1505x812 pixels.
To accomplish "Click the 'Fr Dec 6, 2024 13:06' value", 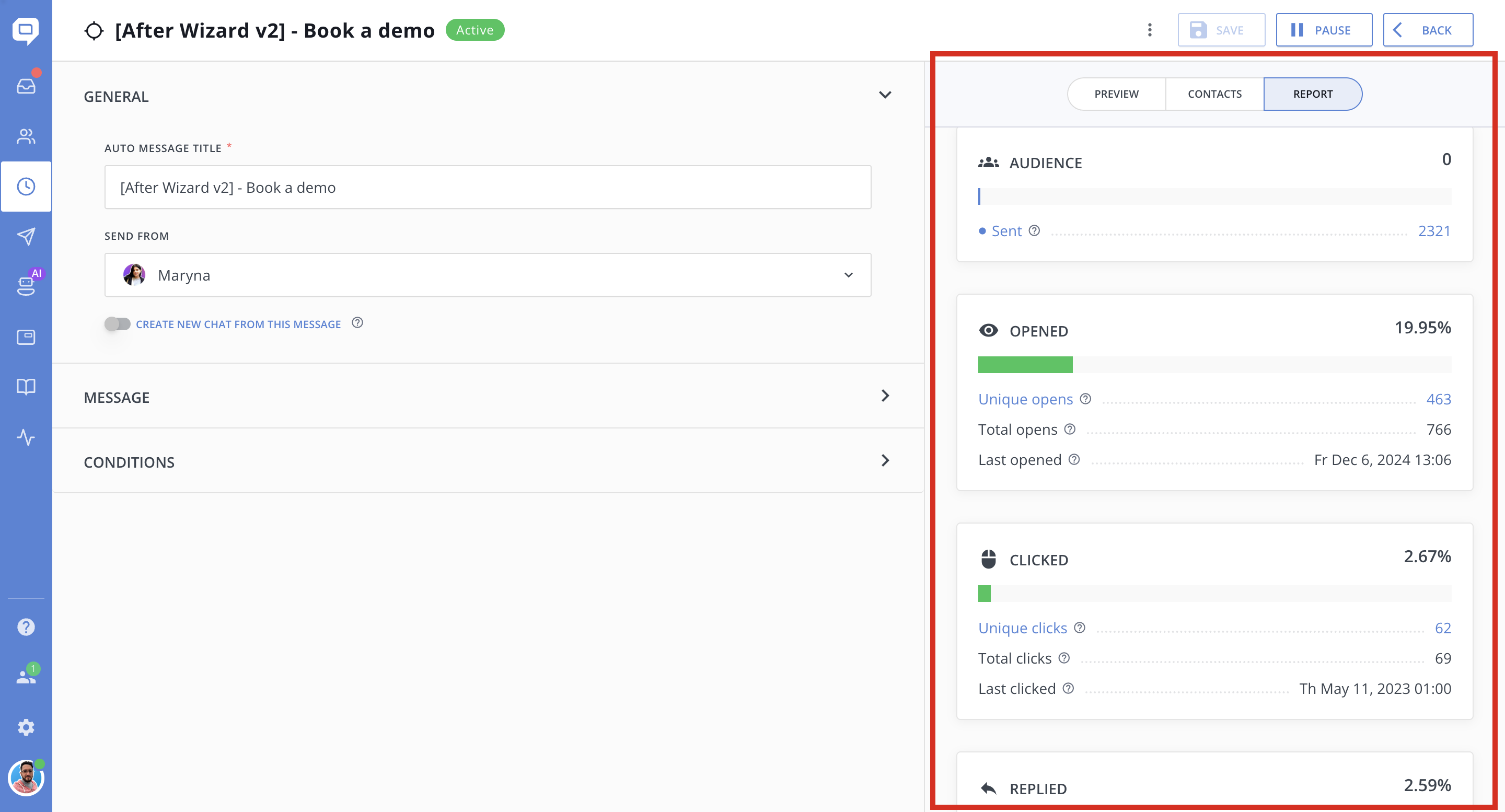I will point(1382,460).
